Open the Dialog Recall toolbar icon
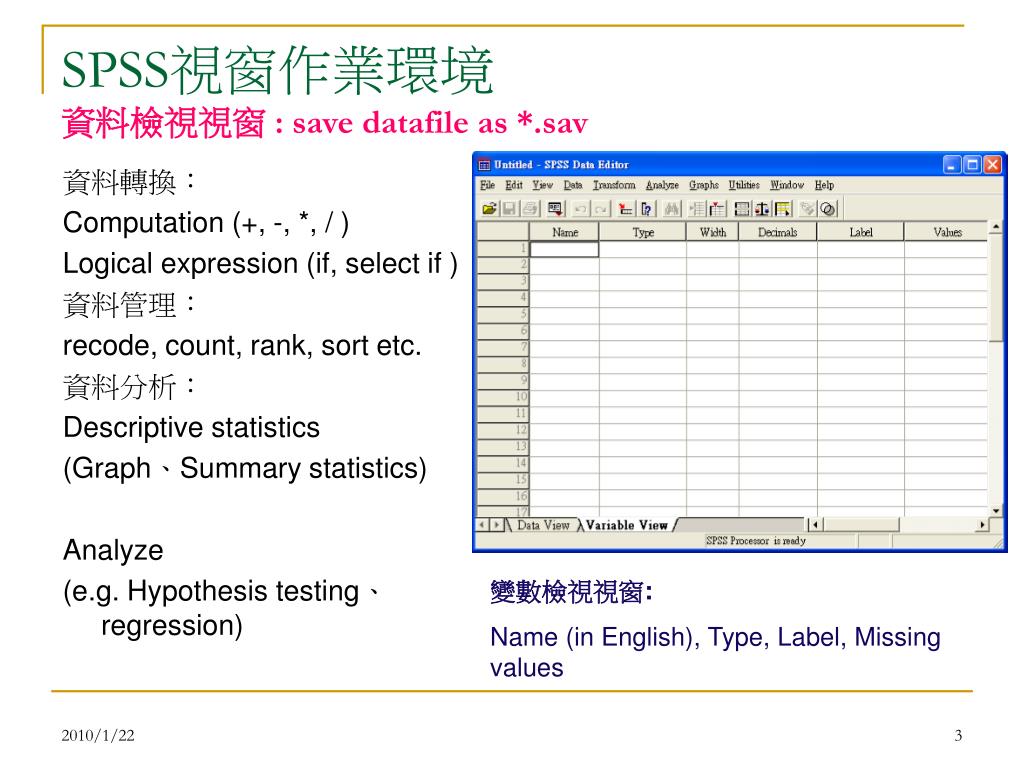Image resolution: width=1024 pixels, height=768 pixels. click(556, 209)
